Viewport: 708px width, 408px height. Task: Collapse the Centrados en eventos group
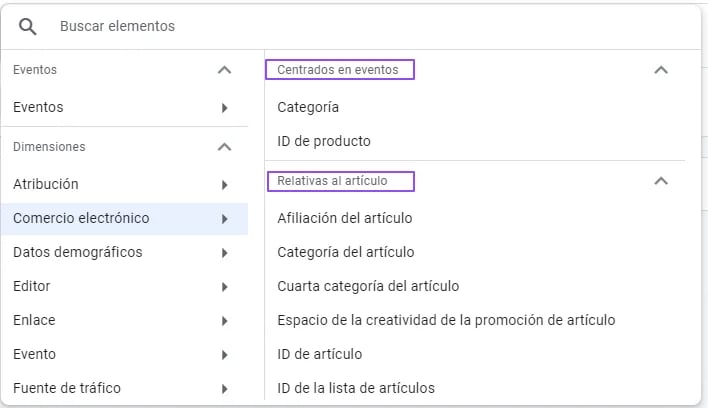coord(661,70)
